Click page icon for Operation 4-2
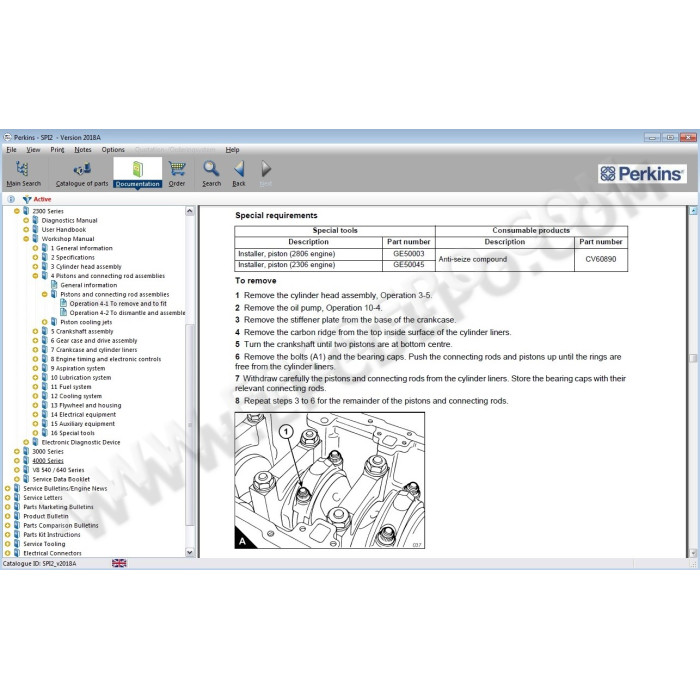 pos(63,312)
